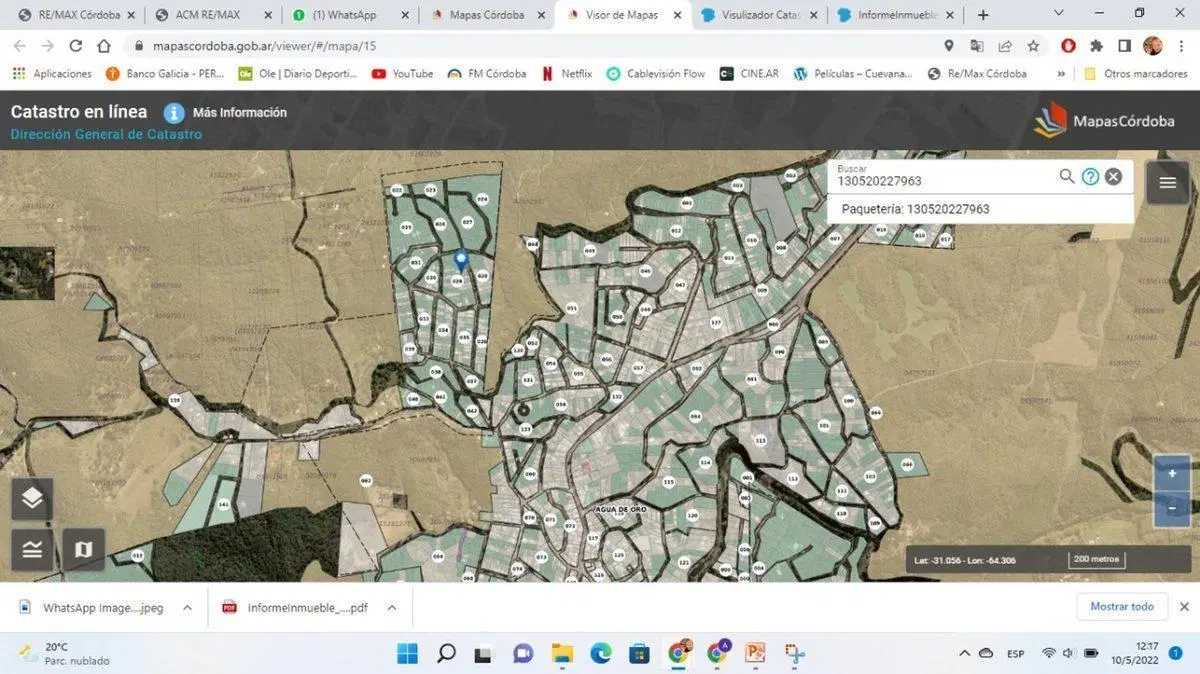Expand options for InformeInmueble pdf download
The height and width of the screenshot is (674, 1200).
click(x=392, y=607)
